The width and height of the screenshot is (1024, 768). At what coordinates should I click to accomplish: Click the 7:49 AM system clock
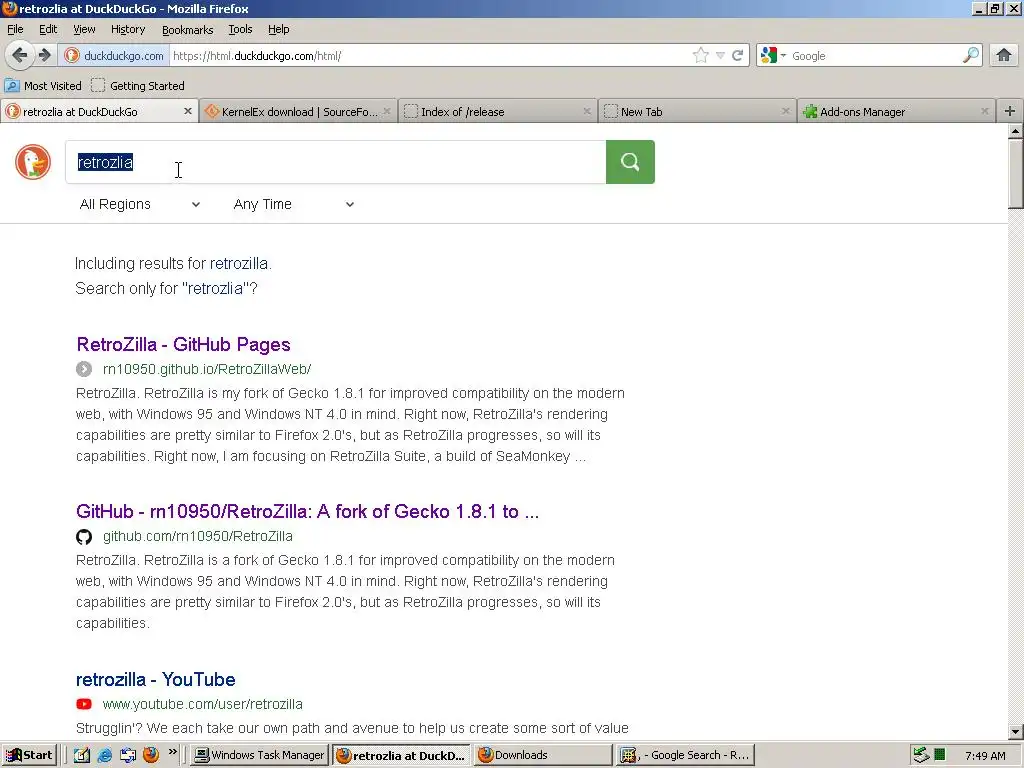click(985, 756)
